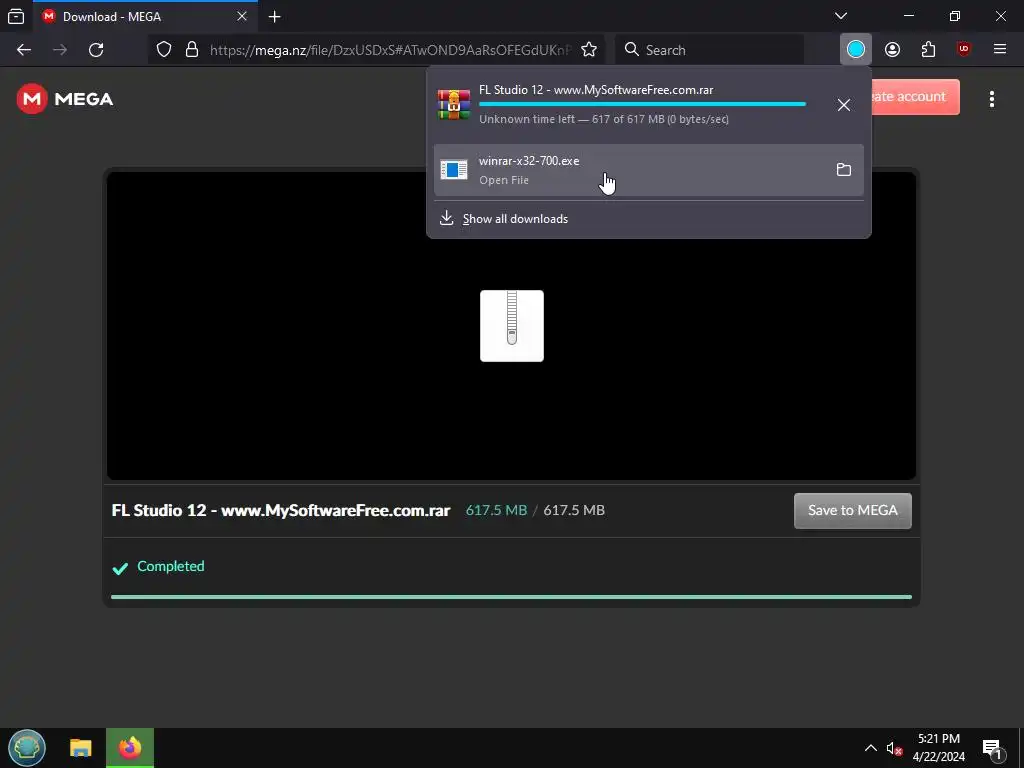Click the winrar exe file icon
The image size is (1024, 768).
coord(454,170)
